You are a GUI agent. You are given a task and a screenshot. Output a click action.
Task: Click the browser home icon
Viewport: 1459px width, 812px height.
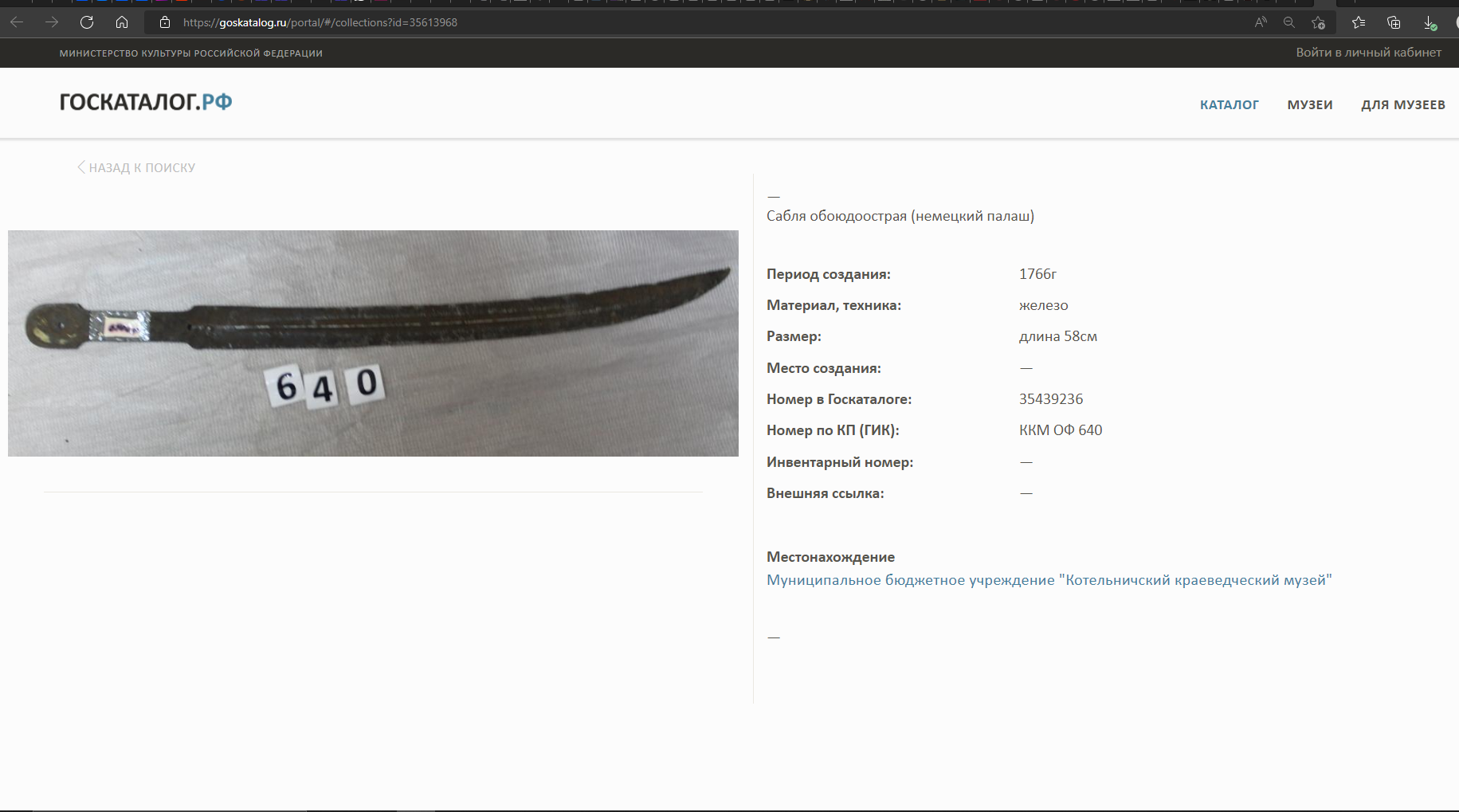click(122, 22)
